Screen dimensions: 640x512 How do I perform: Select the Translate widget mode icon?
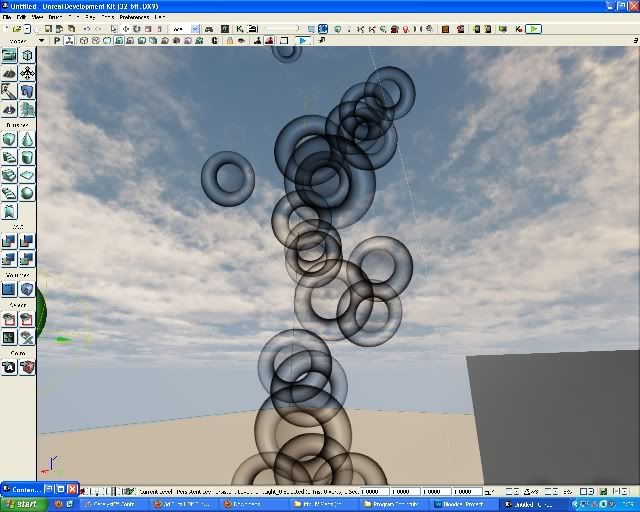point(126,29)
